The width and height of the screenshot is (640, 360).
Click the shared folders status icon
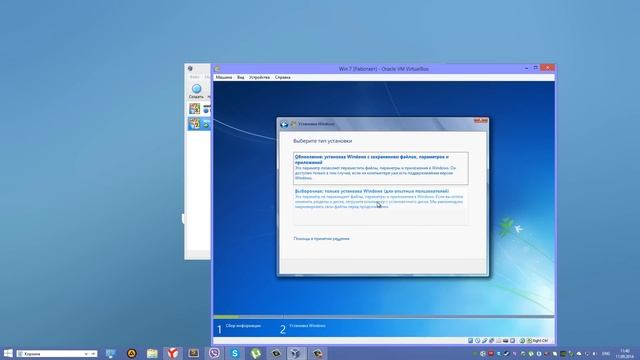click(x=498, y=340)
